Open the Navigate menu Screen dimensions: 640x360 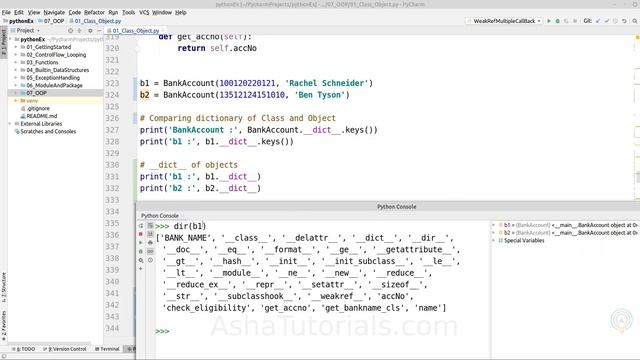[x=54, y=12]
